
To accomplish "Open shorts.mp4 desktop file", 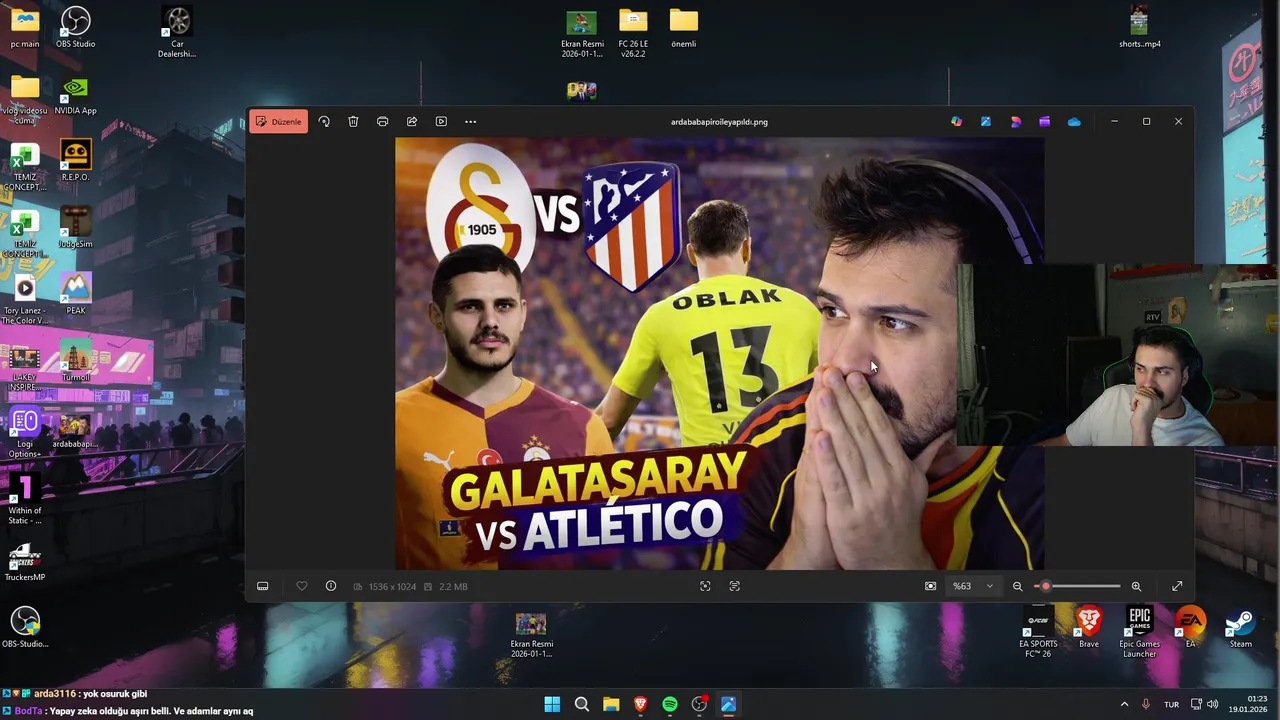I will pyautogui.click(x=1139, y=28).
